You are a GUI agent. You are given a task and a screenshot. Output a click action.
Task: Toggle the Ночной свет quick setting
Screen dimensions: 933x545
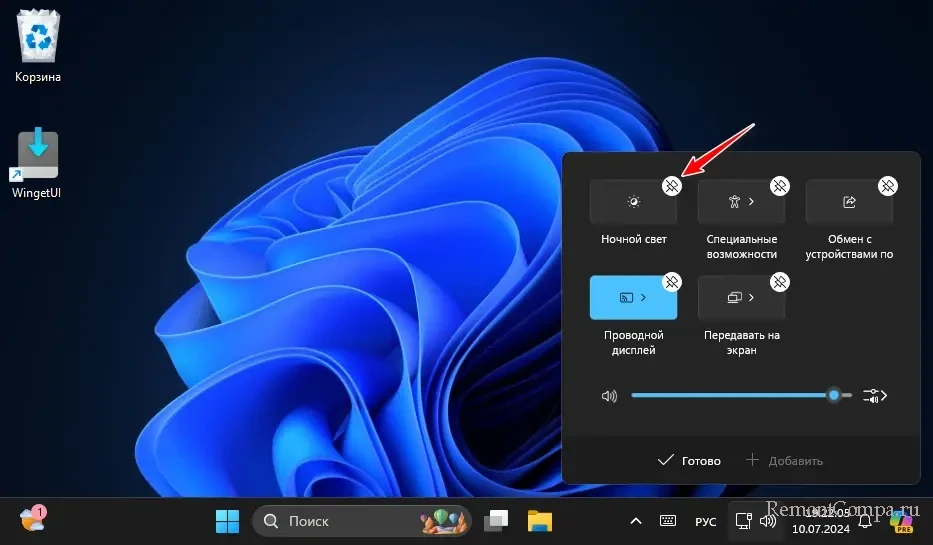[x=633, y=203]
